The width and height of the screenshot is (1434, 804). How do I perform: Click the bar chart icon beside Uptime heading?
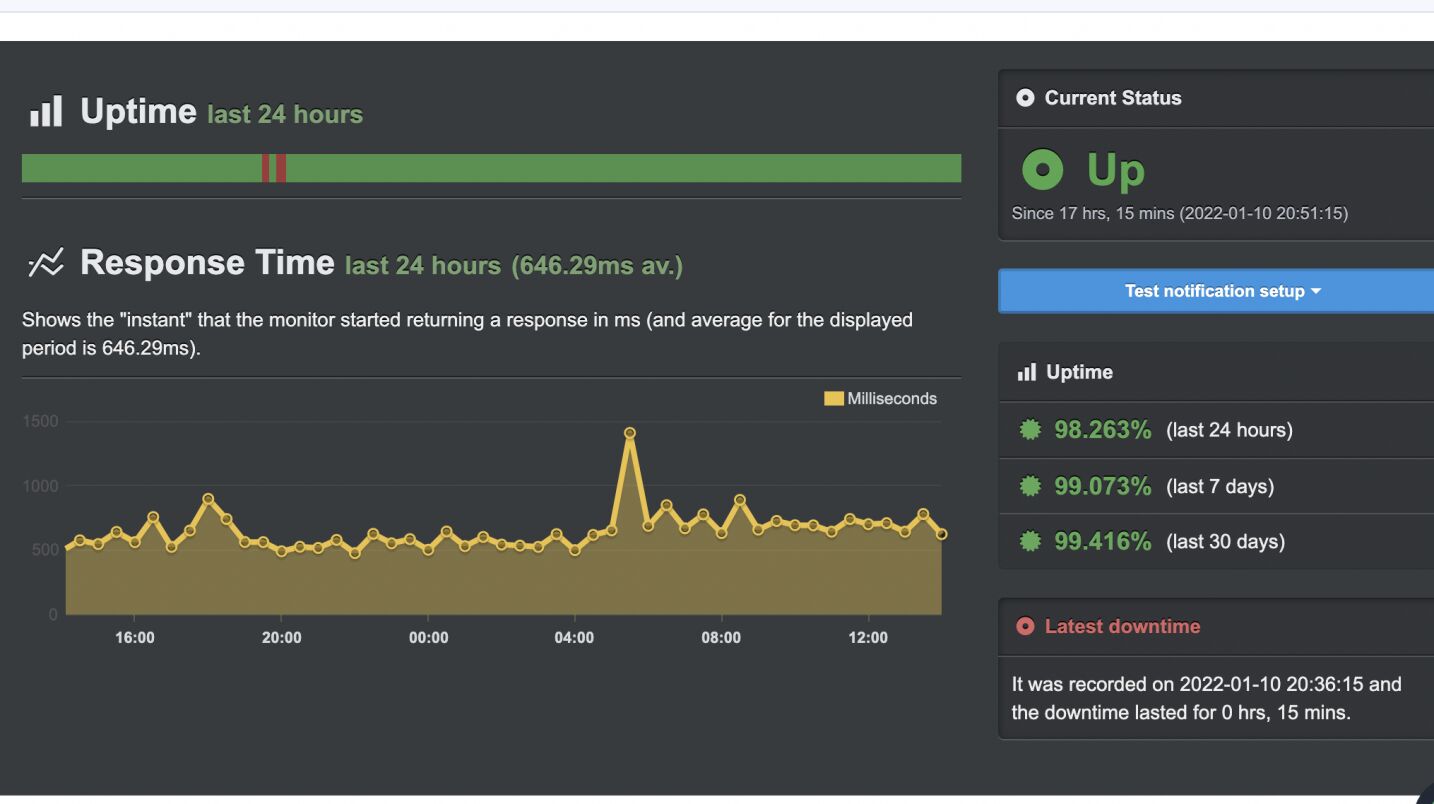click(x=46, y=112)
